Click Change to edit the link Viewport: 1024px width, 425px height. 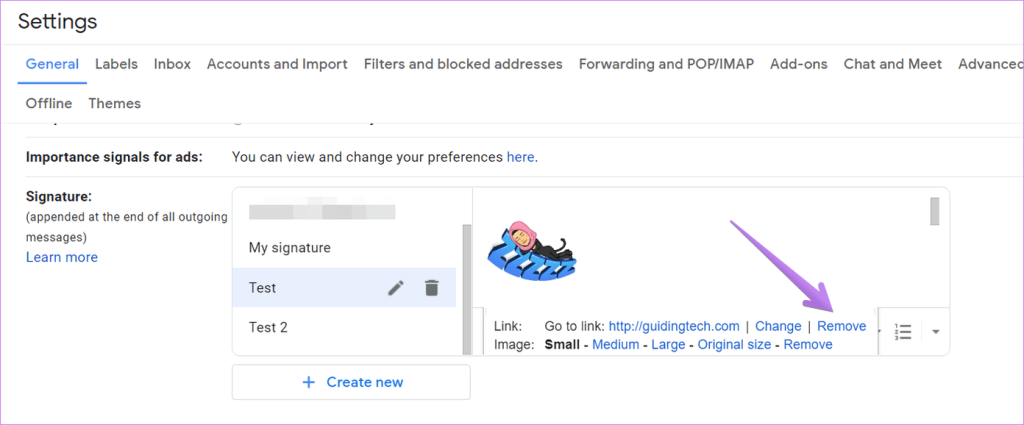[x=778, y=326]
